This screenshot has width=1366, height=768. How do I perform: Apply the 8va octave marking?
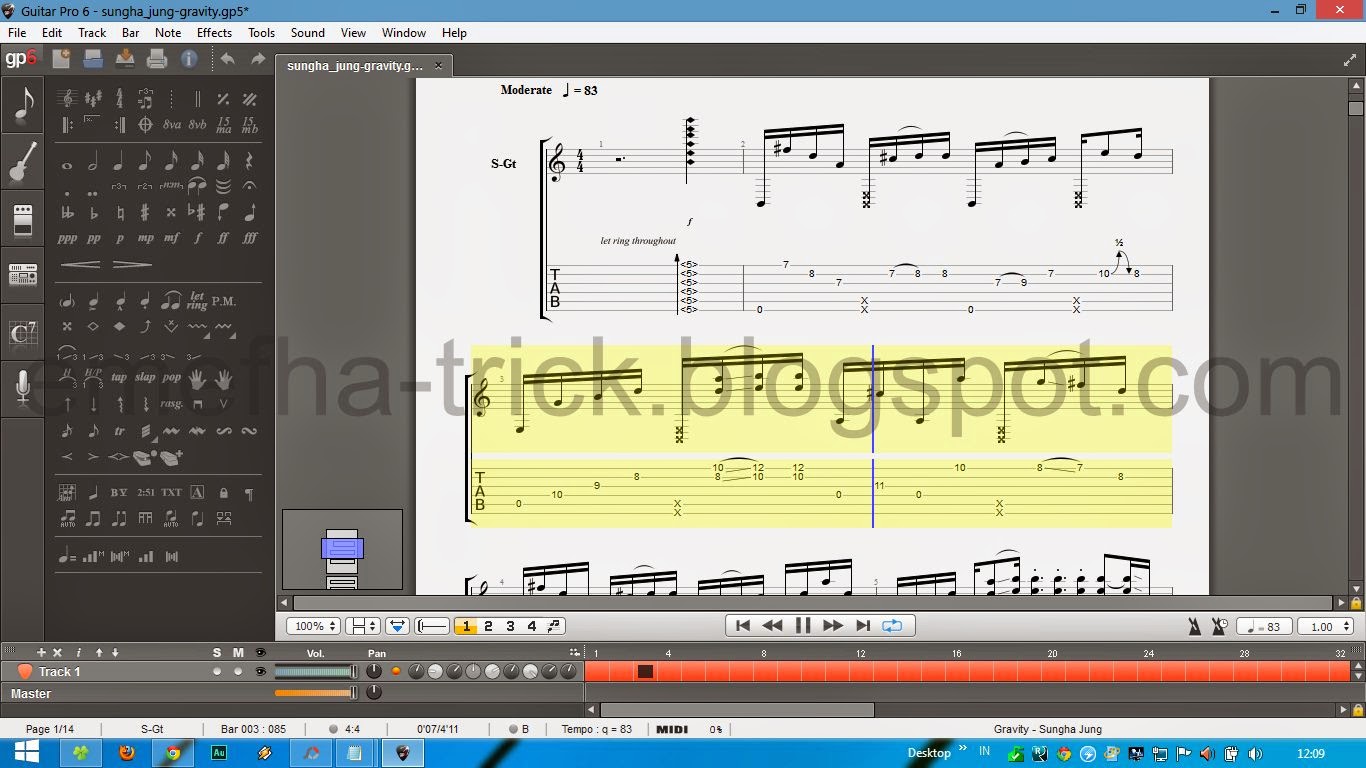[171, 125]
